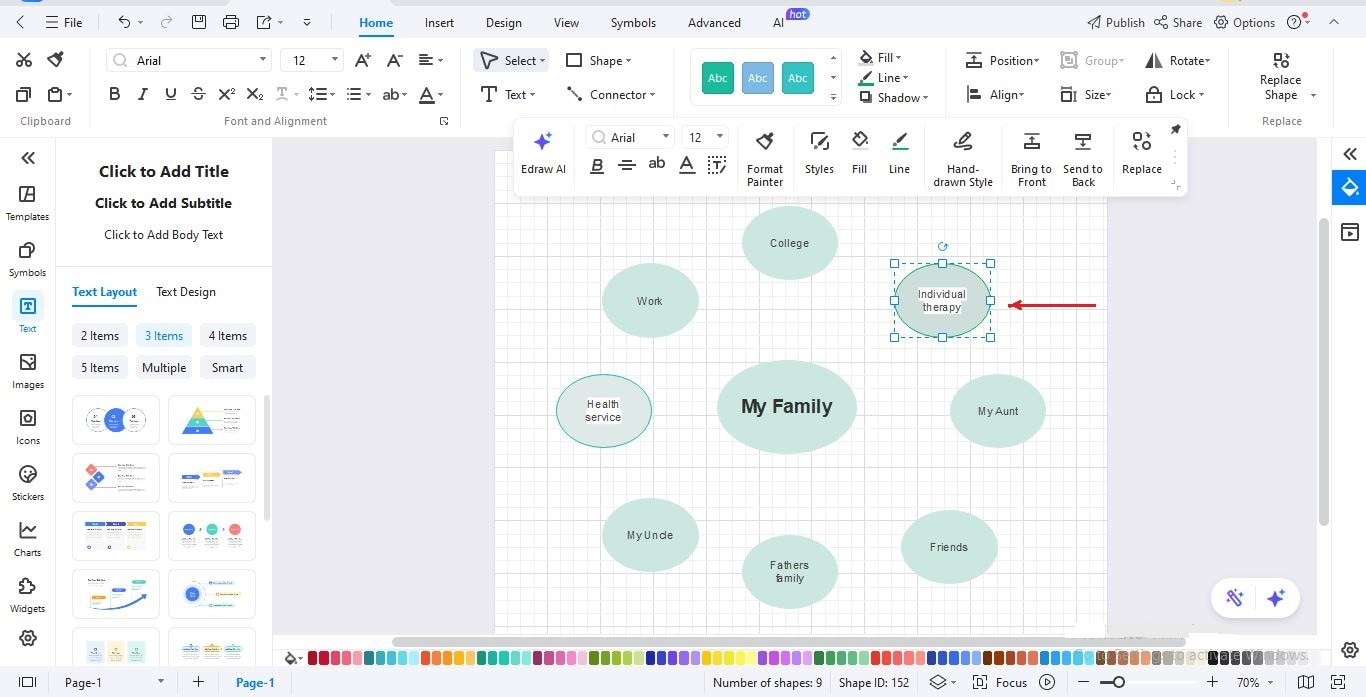Select the pyramid text layout thumbnail

(212, 420)
